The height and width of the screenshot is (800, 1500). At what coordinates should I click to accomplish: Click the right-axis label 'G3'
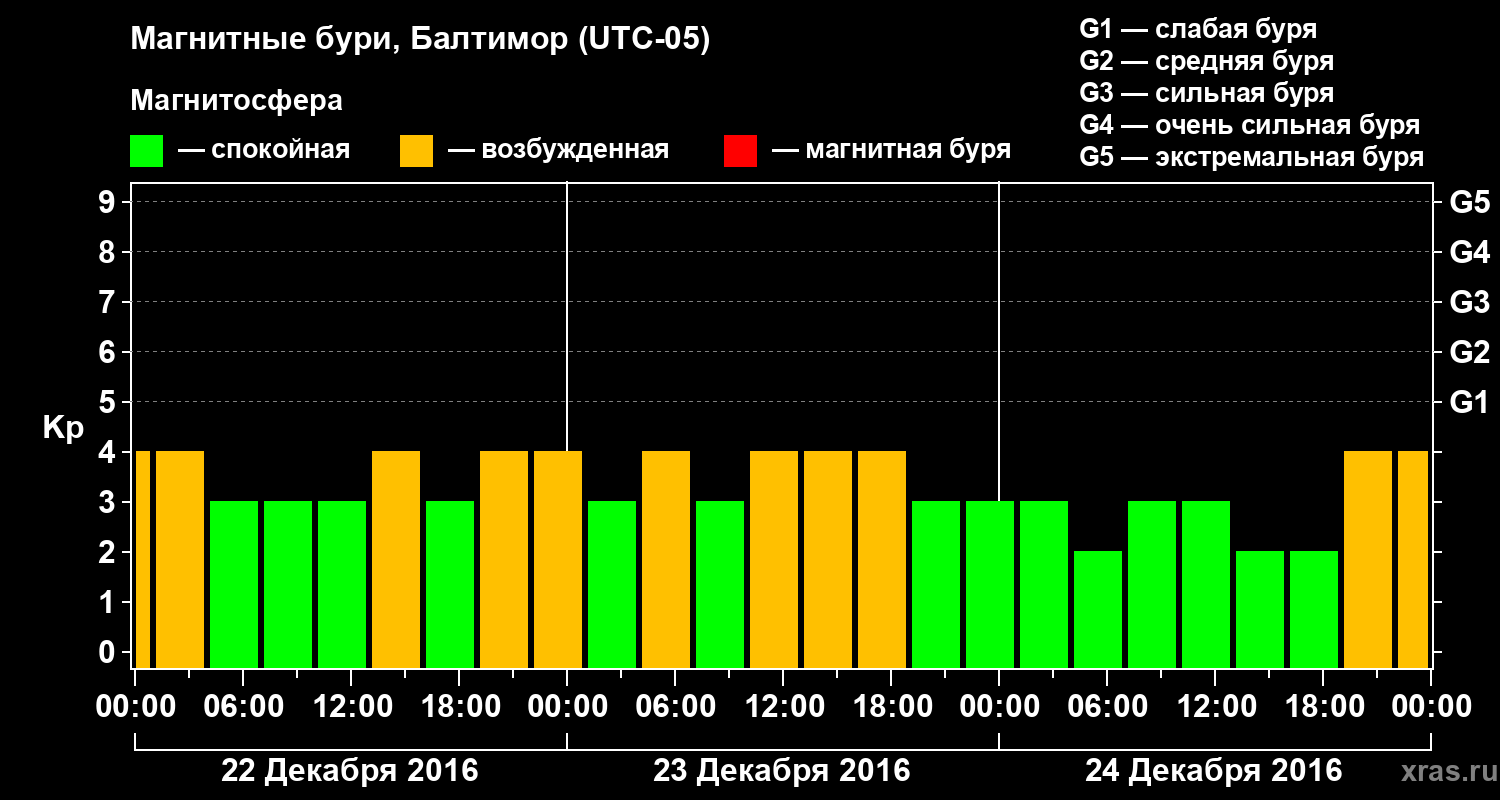point(1470,302)
